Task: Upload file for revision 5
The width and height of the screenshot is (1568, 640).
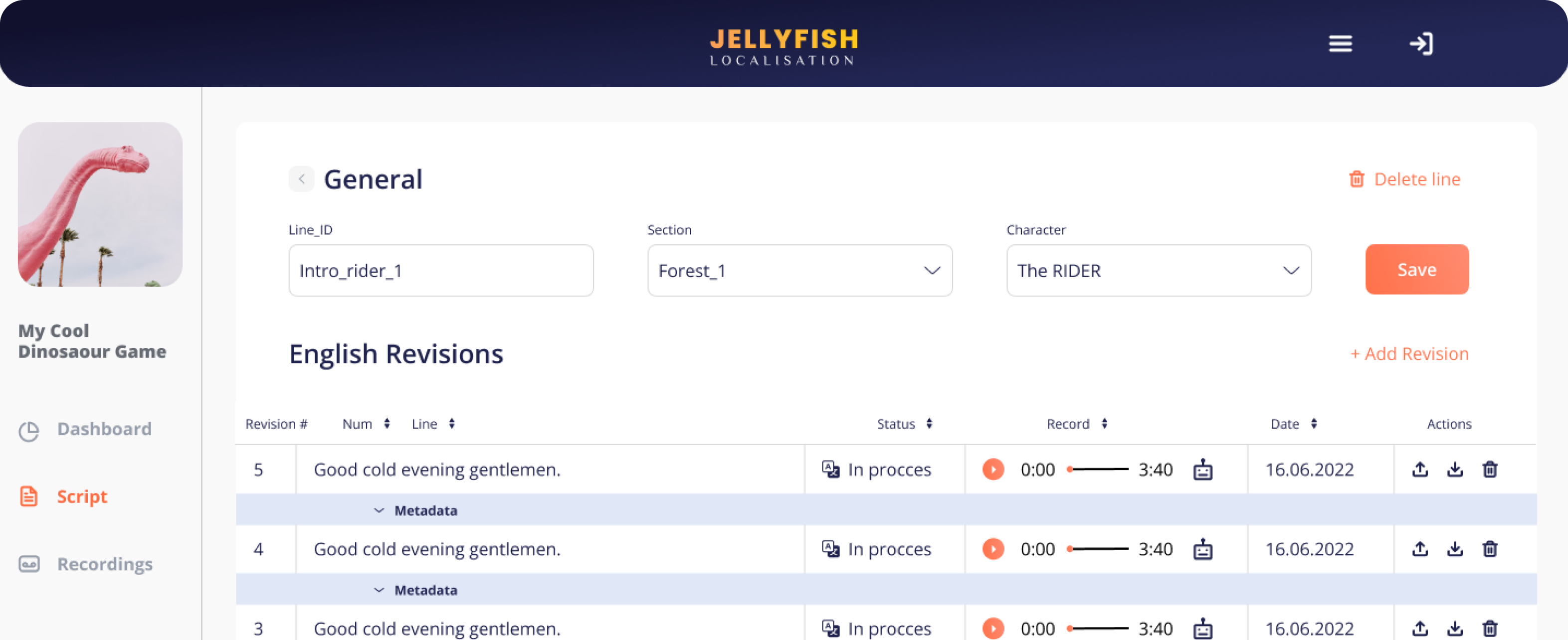Action: click(1419, 469)
